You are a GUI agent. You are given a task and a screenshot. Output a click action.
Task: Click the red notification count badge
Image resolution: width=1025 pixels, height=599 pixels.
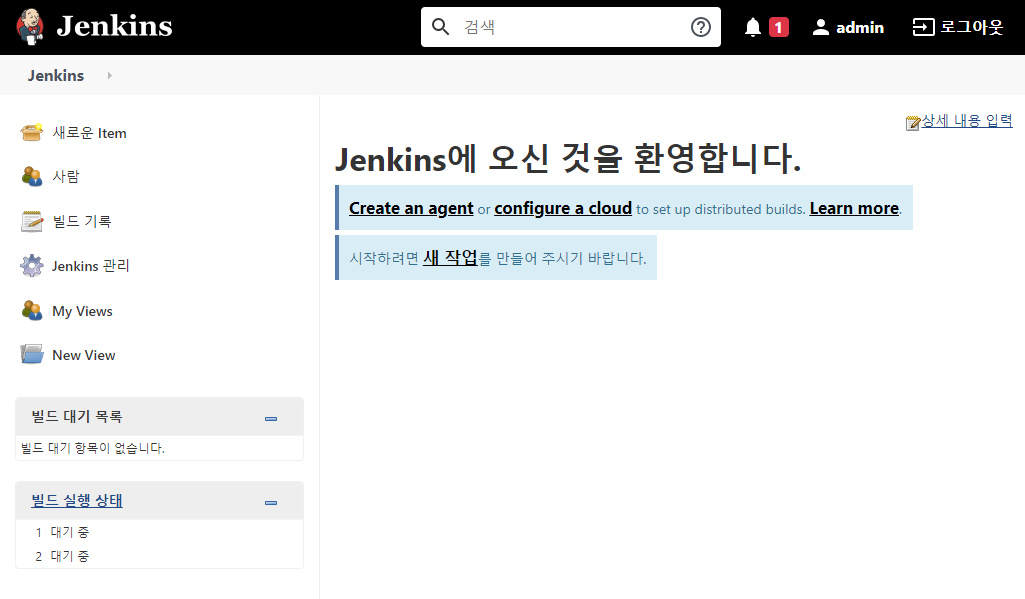point(779,27)
